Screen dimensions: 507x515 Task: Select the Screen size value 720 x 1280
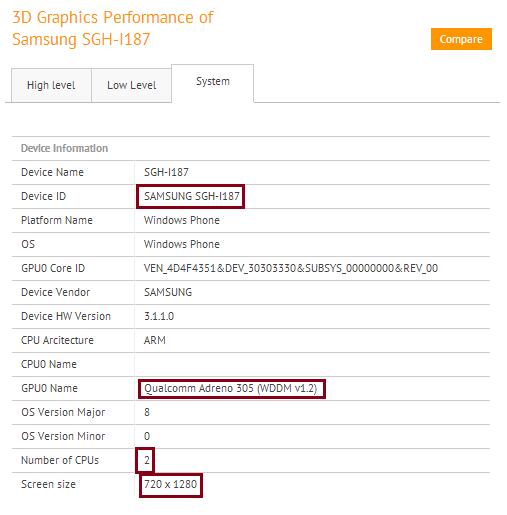pos(170,484)
